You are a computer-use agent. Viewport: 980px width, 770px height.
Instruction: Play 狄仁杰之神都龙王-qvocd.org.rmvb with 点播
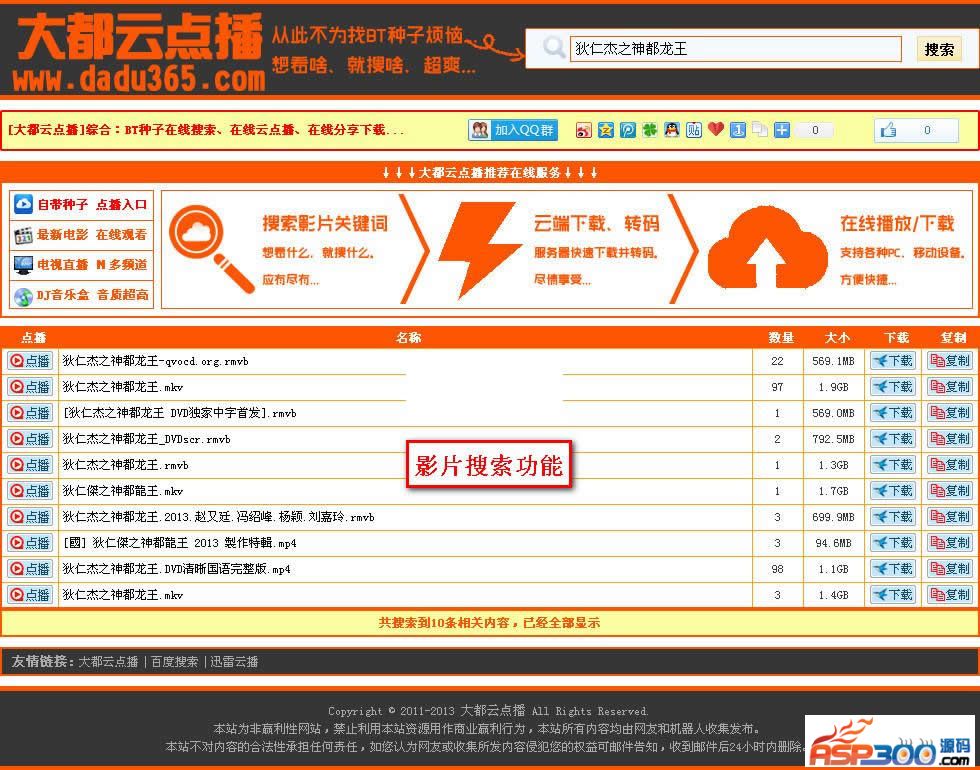click(x=30, y=361)
